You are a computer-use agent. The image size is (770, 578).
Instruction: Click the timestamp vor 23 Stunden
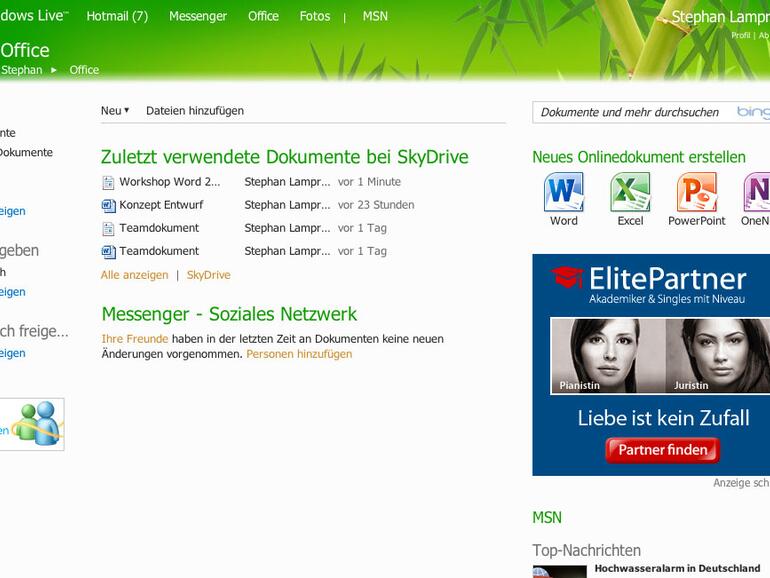tap(376, 205)
